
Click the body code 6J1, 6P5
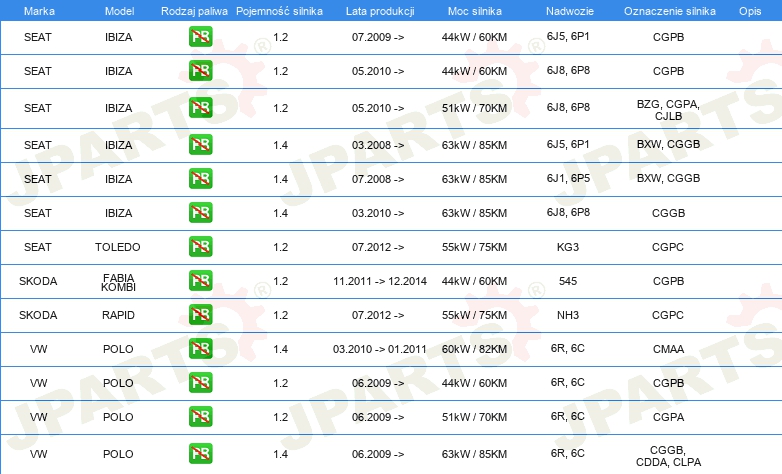tap(568, 178)
